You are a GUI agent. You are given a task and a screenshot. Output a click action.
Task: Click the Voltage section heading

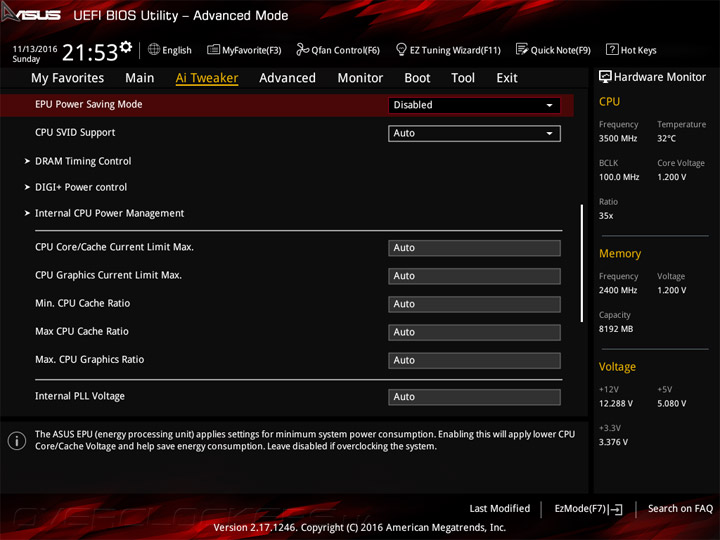pos(617,367)
